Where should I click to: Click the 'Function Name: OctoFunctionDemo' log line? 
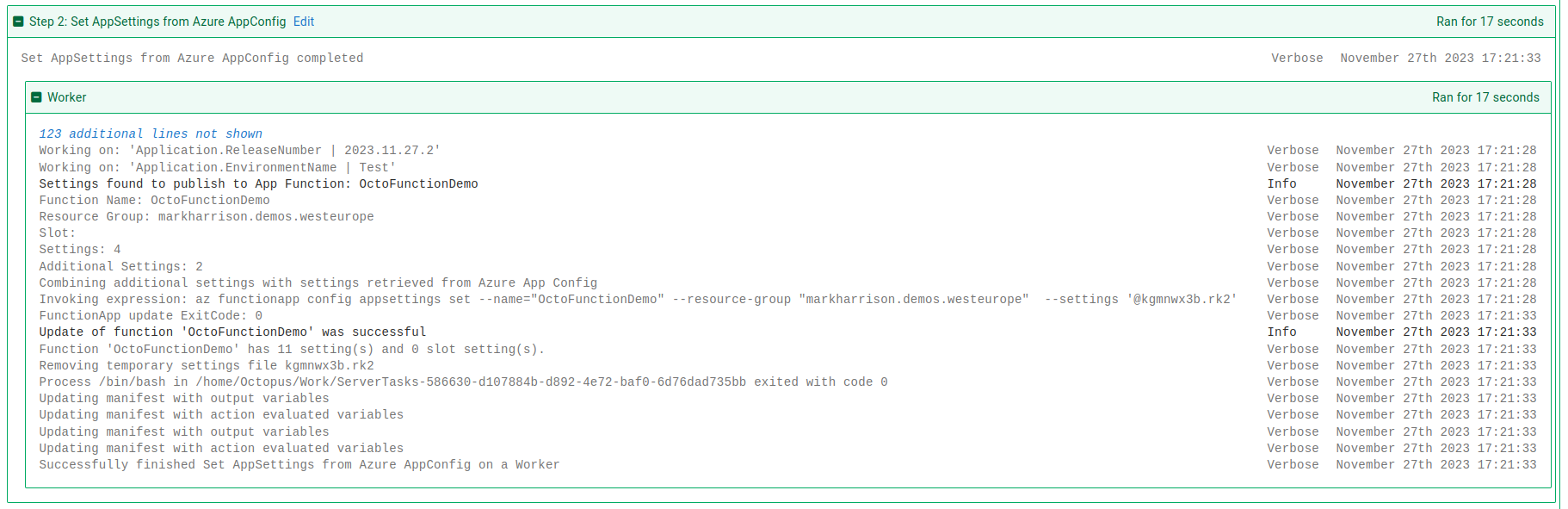[x=153, y=200]
